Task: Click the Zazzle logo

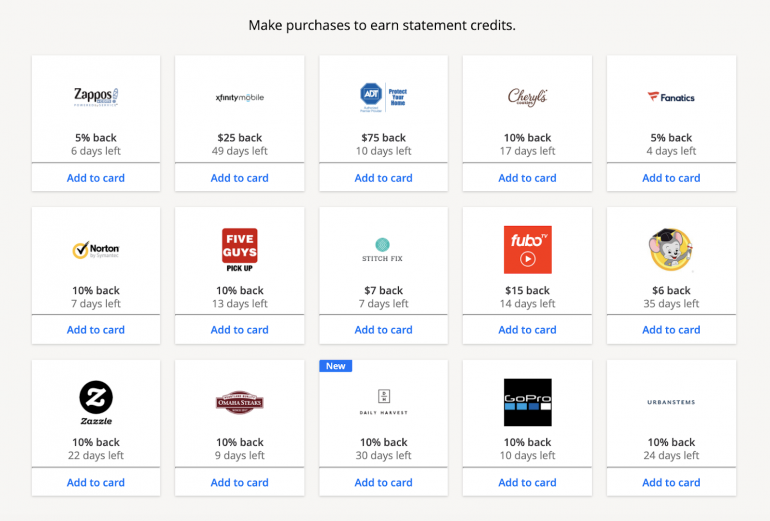Action: (x=96, y=402)
